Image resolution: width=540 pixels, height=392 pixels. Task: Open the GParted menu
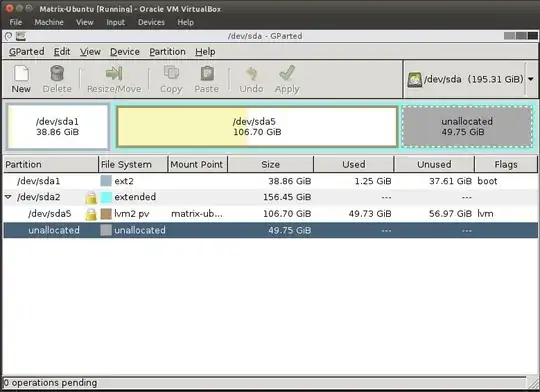point(27,52)
